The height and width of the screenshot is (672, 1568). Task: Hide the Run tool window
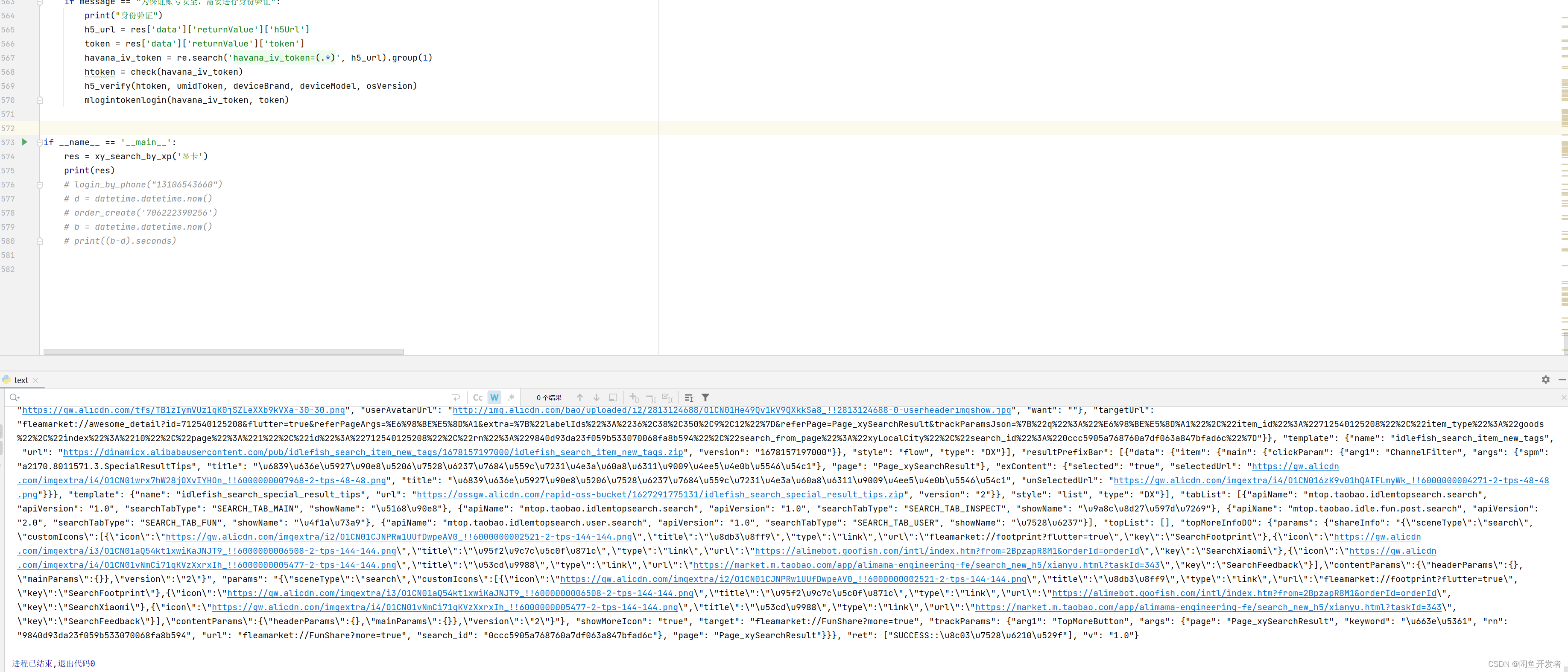coord(1562,379)
